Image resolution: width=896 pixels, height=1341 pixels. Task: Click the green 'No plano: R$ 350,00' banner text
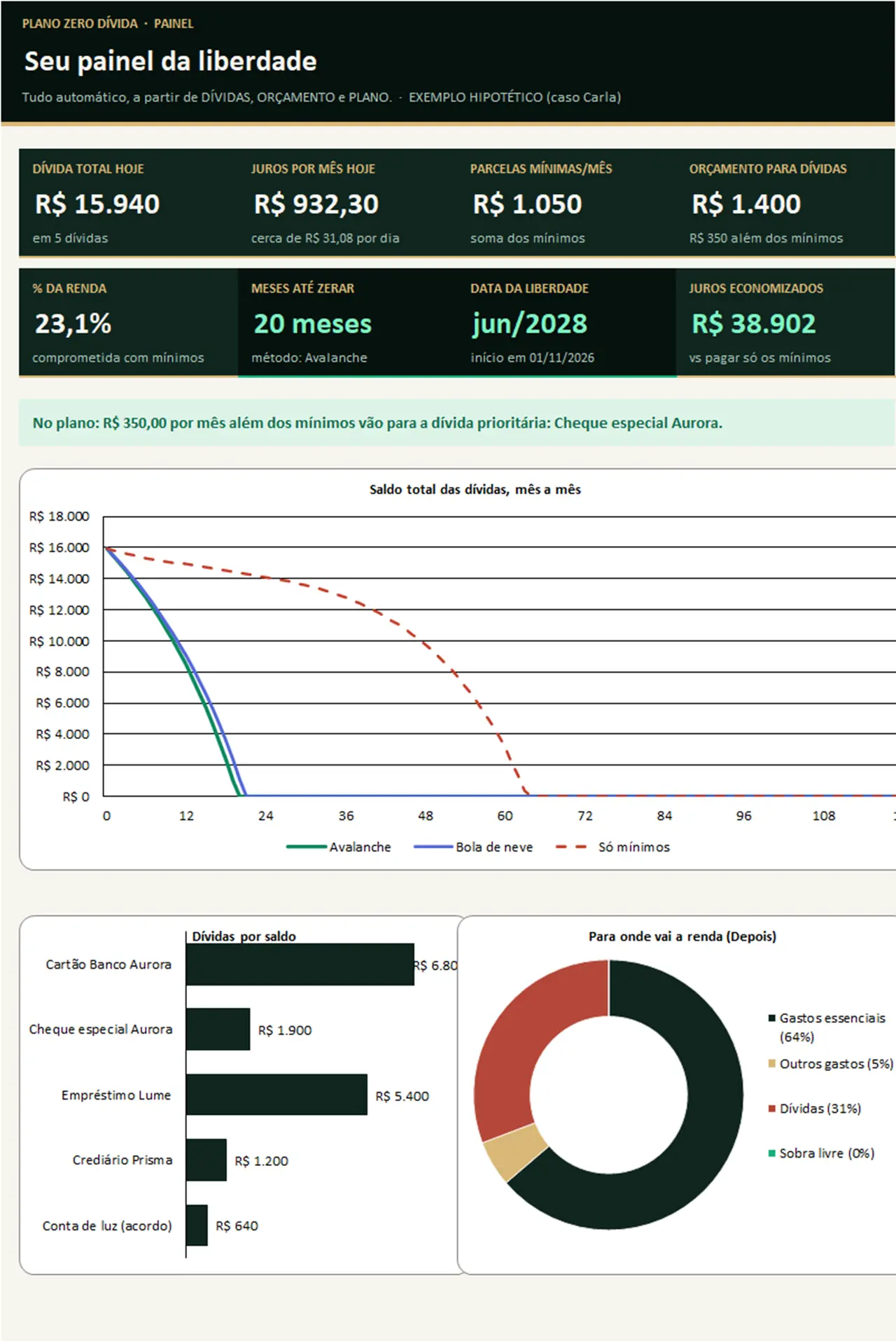coord(377,423)
